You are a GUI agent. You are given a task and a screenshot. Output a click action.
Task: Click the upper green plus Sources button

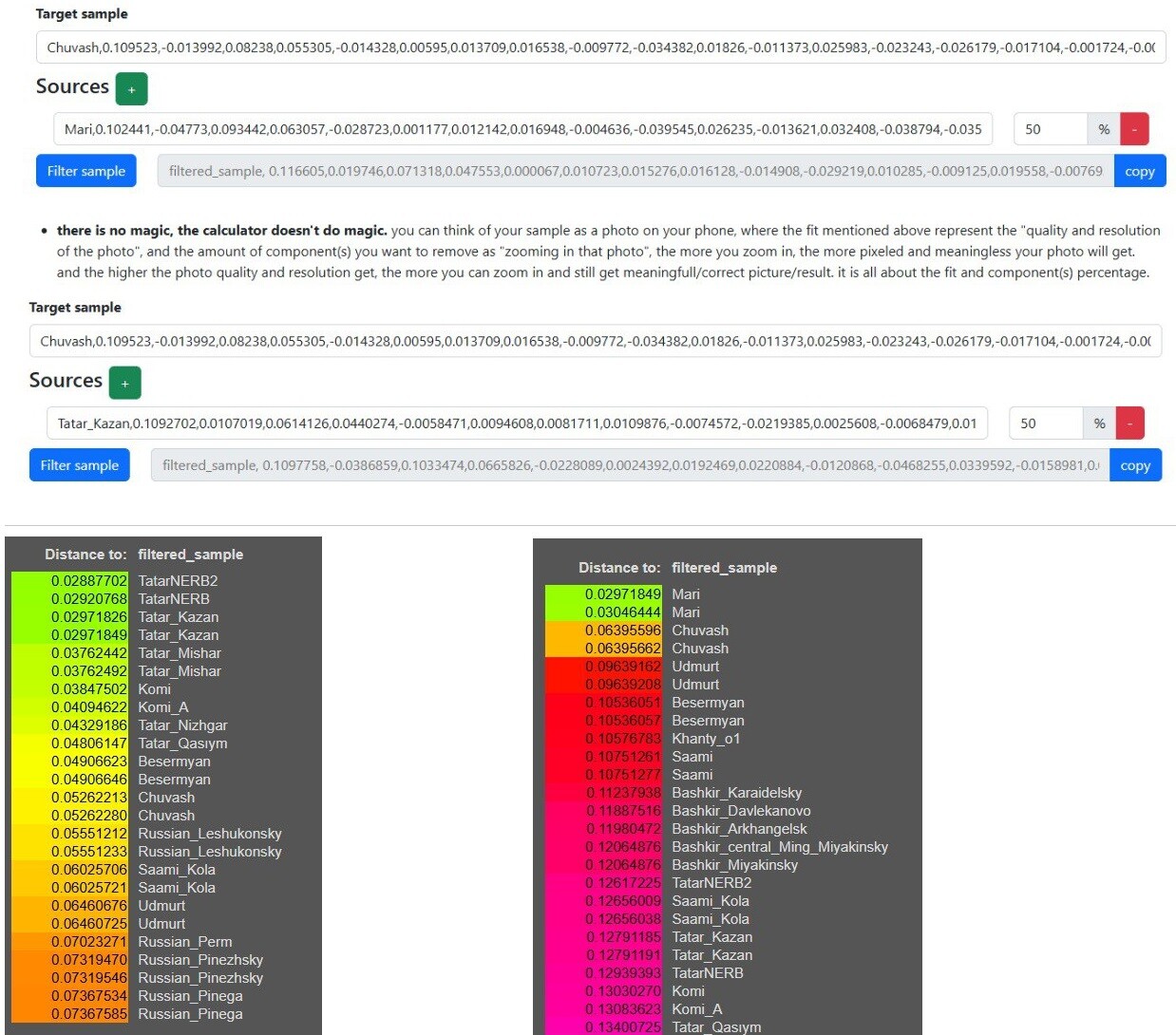pyautogui.click(x=131, y=89)
